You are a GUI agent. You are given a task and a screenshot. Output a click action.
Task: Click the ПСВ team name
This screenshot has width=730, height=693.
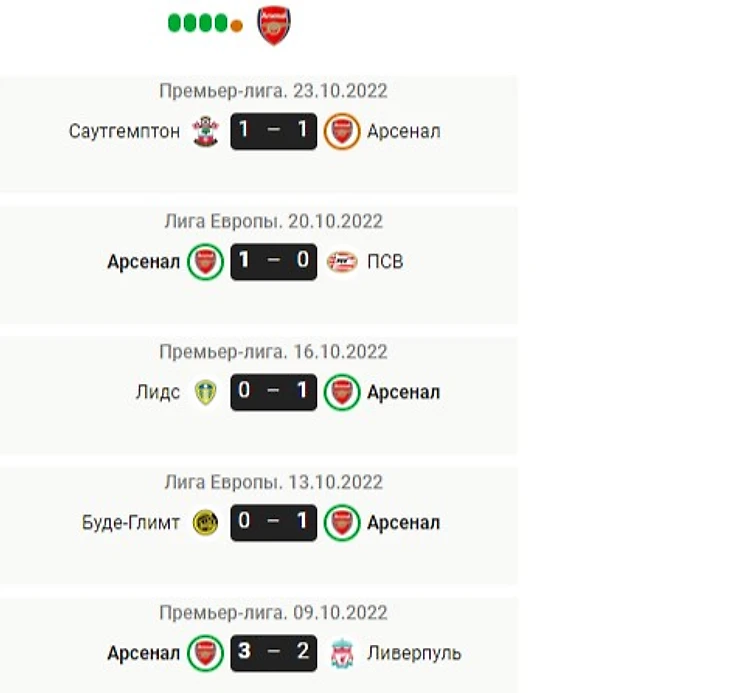[385, 262]
